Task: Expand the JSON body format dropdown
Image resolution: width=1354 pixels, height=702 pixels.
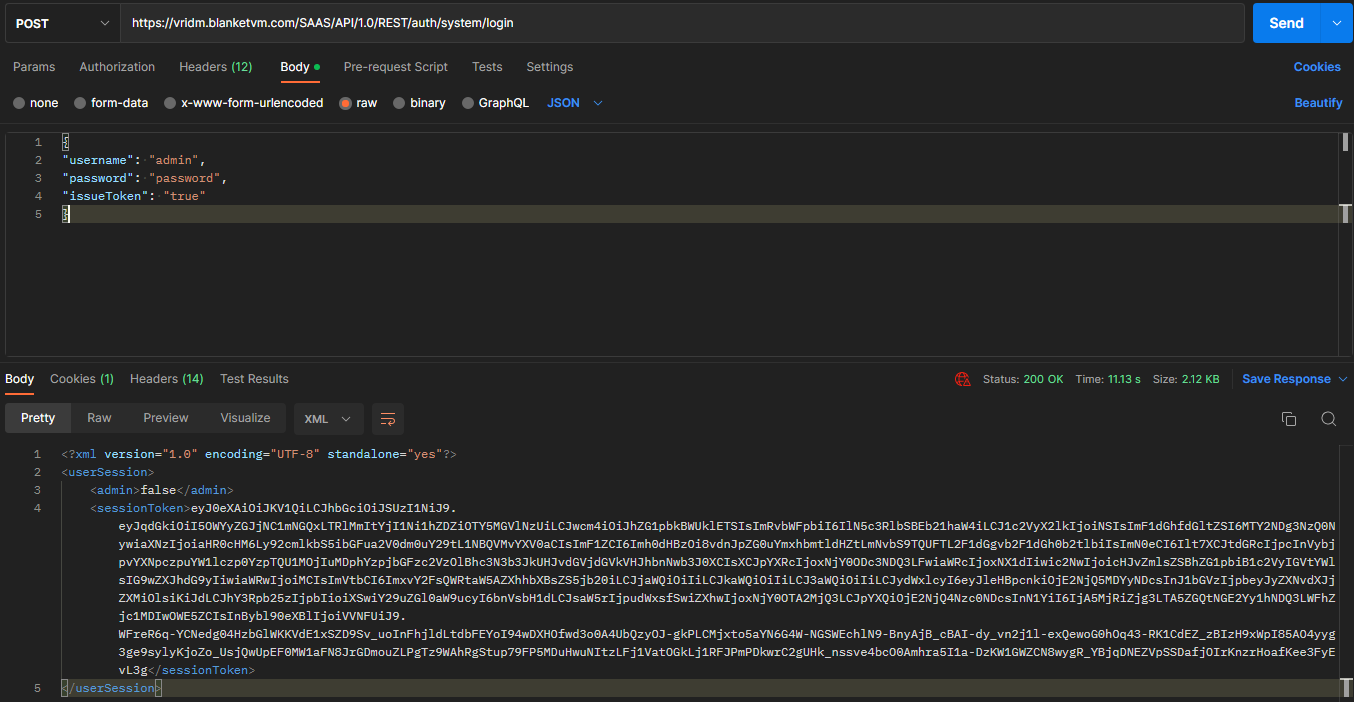Action: tap(575, 103)
